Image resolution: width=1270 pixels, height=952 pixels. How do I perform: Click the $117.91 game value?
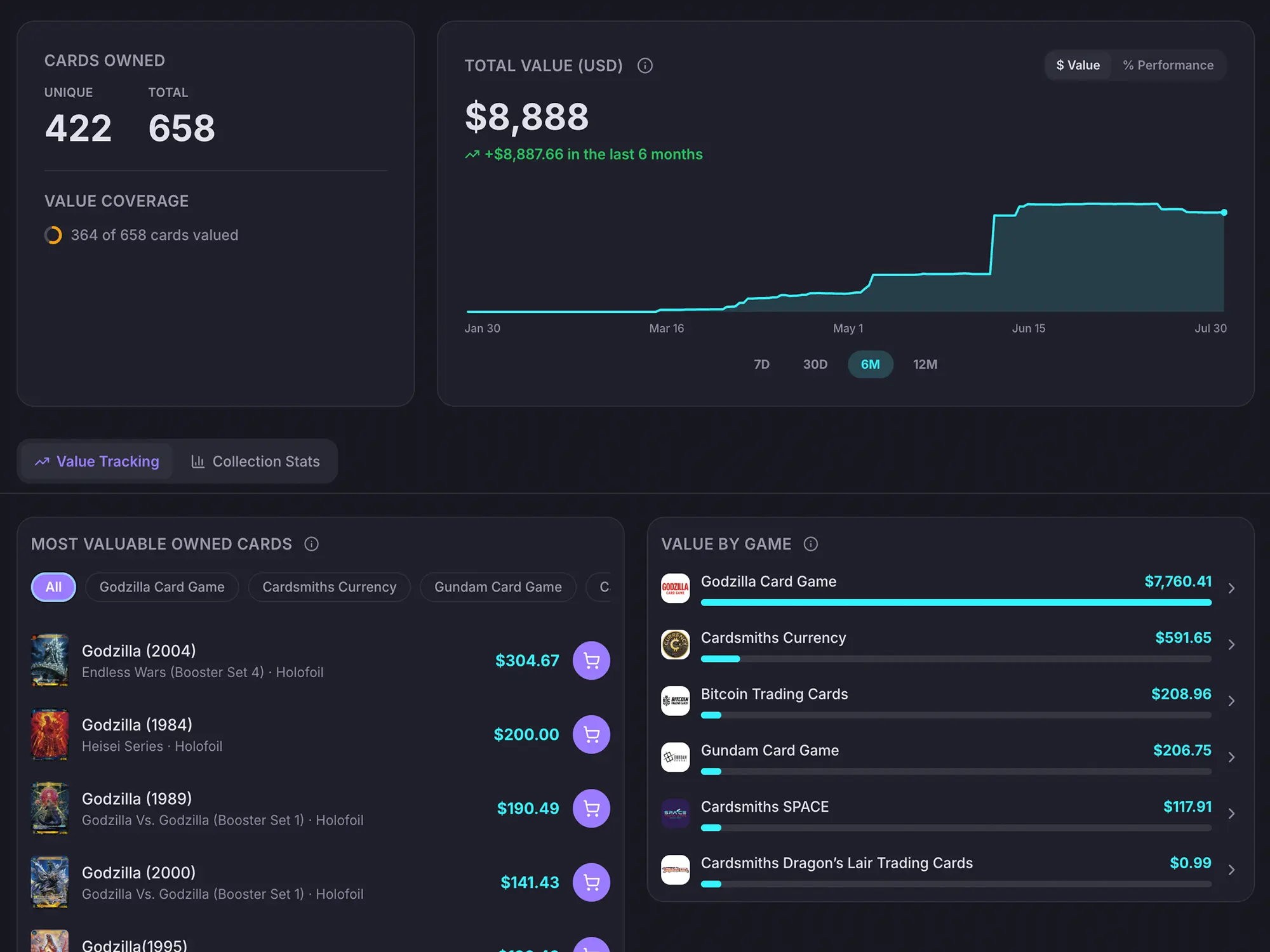[1187, 807]
